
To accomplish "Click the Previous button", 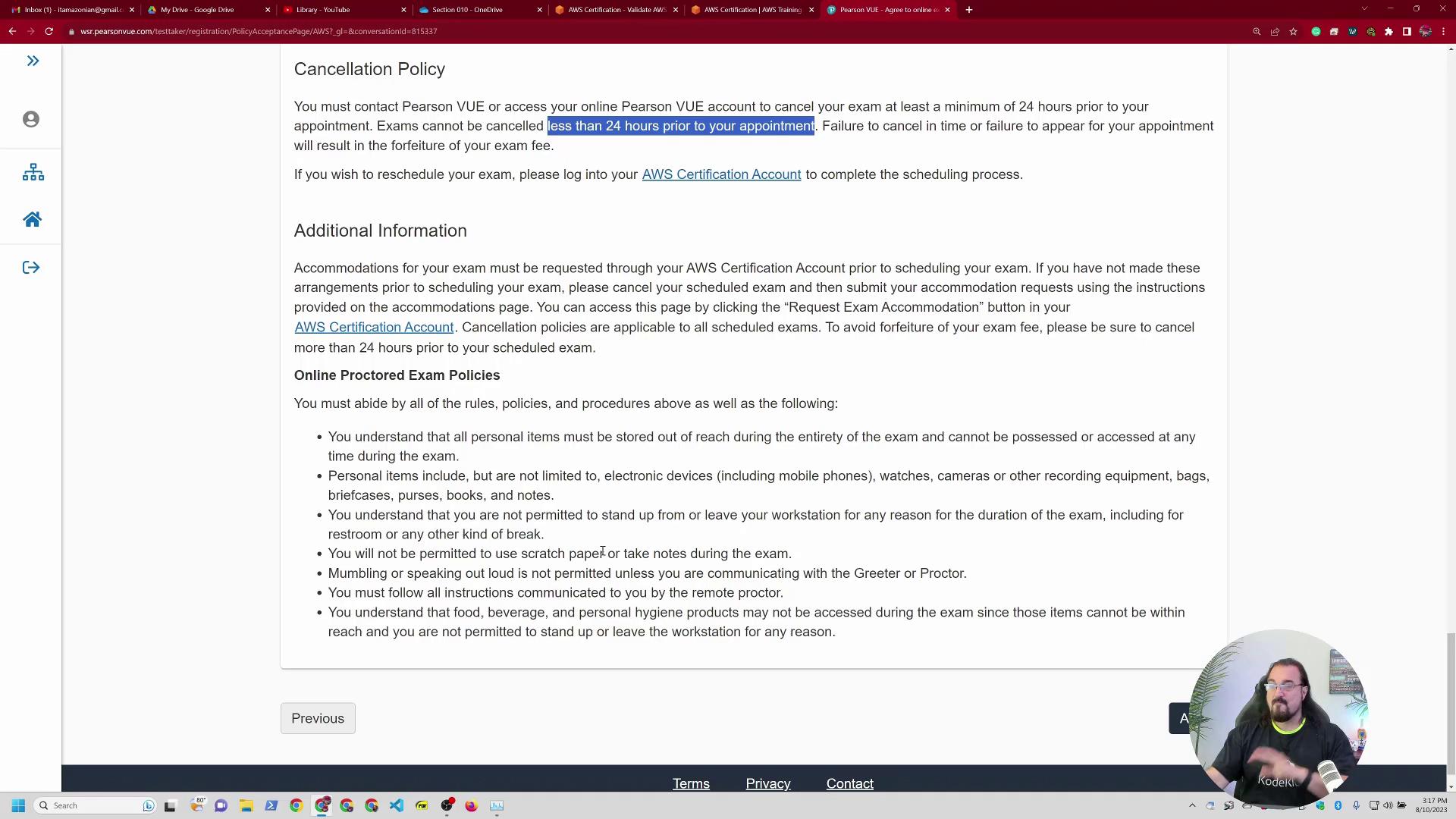I will click(x=318, y=718).
